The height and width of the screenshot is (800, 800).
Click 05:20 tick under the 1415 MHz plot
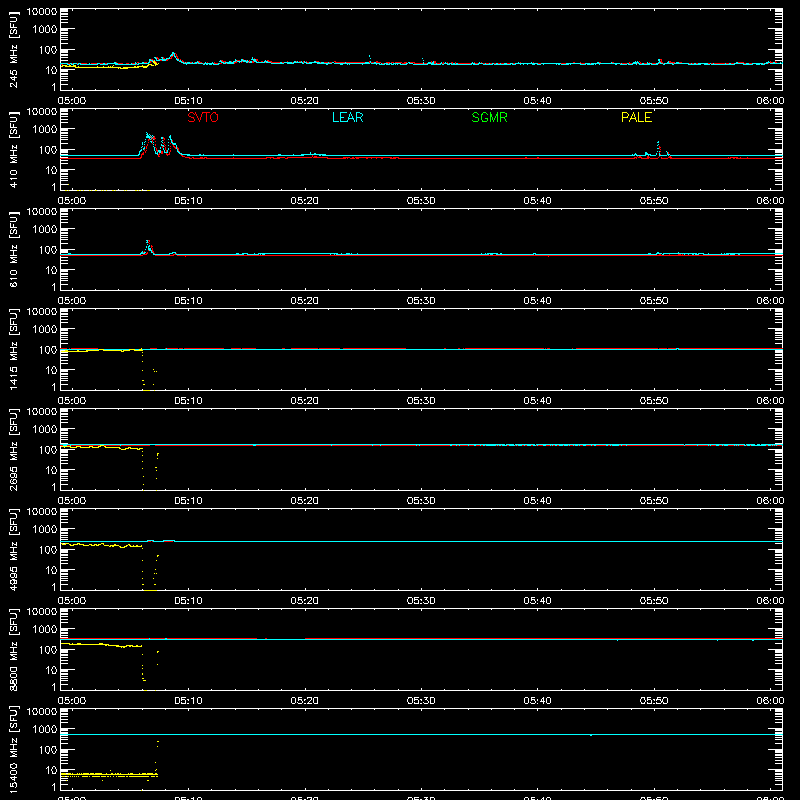coord(305,401)
